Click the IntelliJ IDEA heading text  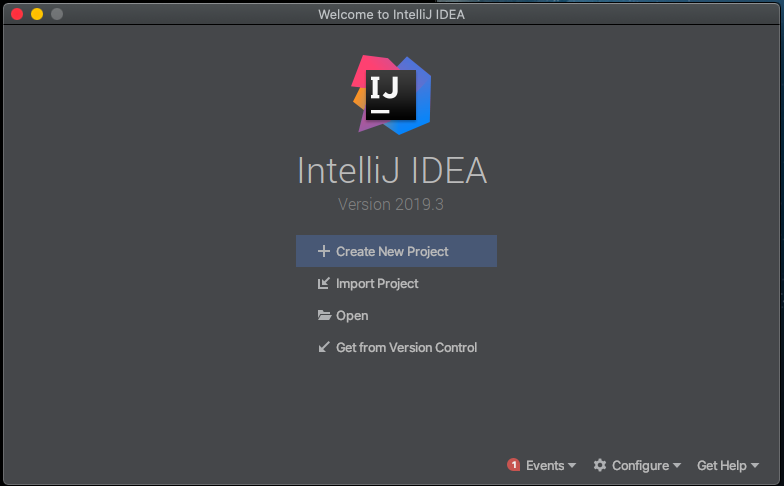tap(392, 170)
